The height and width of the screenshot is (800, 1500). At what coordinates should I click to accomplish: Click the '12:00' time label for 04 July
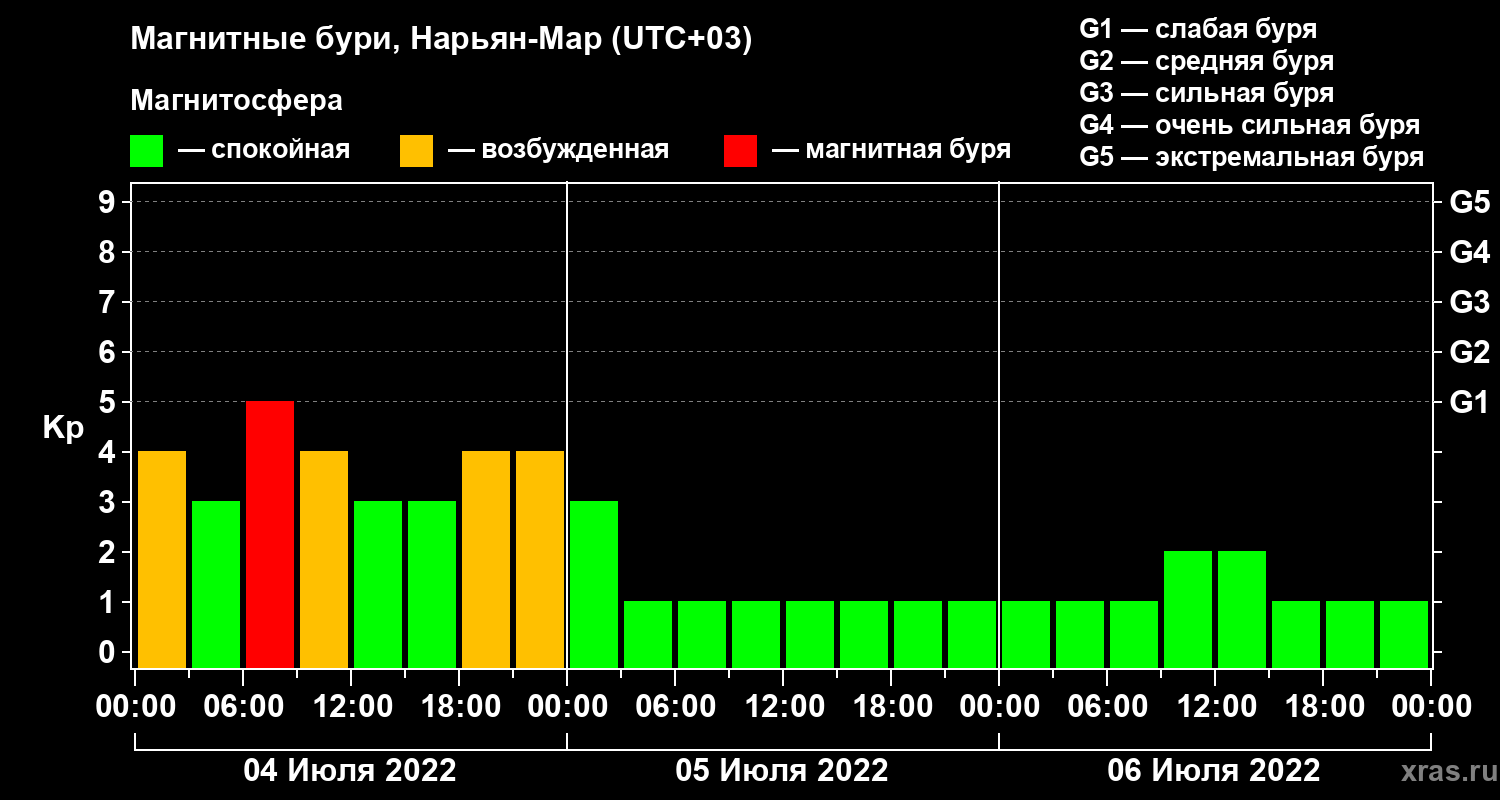click(x=351, y=707)
